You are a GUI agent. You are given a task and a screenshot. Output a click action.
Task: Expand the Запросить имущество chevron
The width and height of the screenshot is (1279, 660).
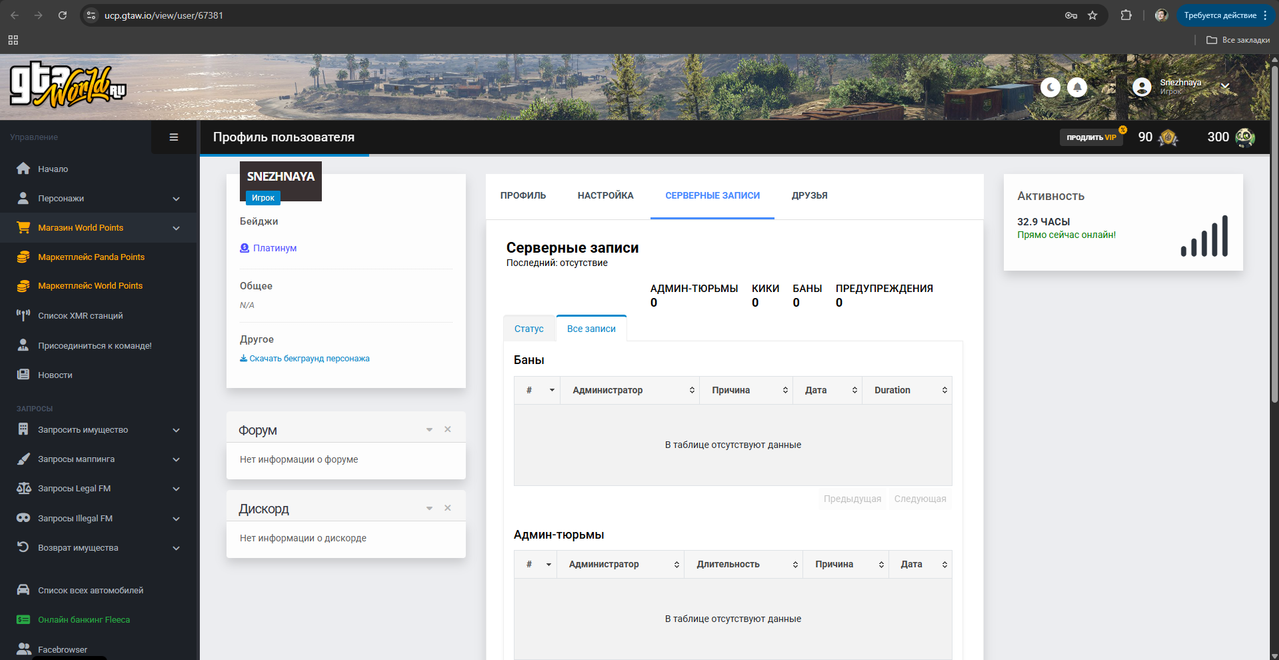click(176, 430)
